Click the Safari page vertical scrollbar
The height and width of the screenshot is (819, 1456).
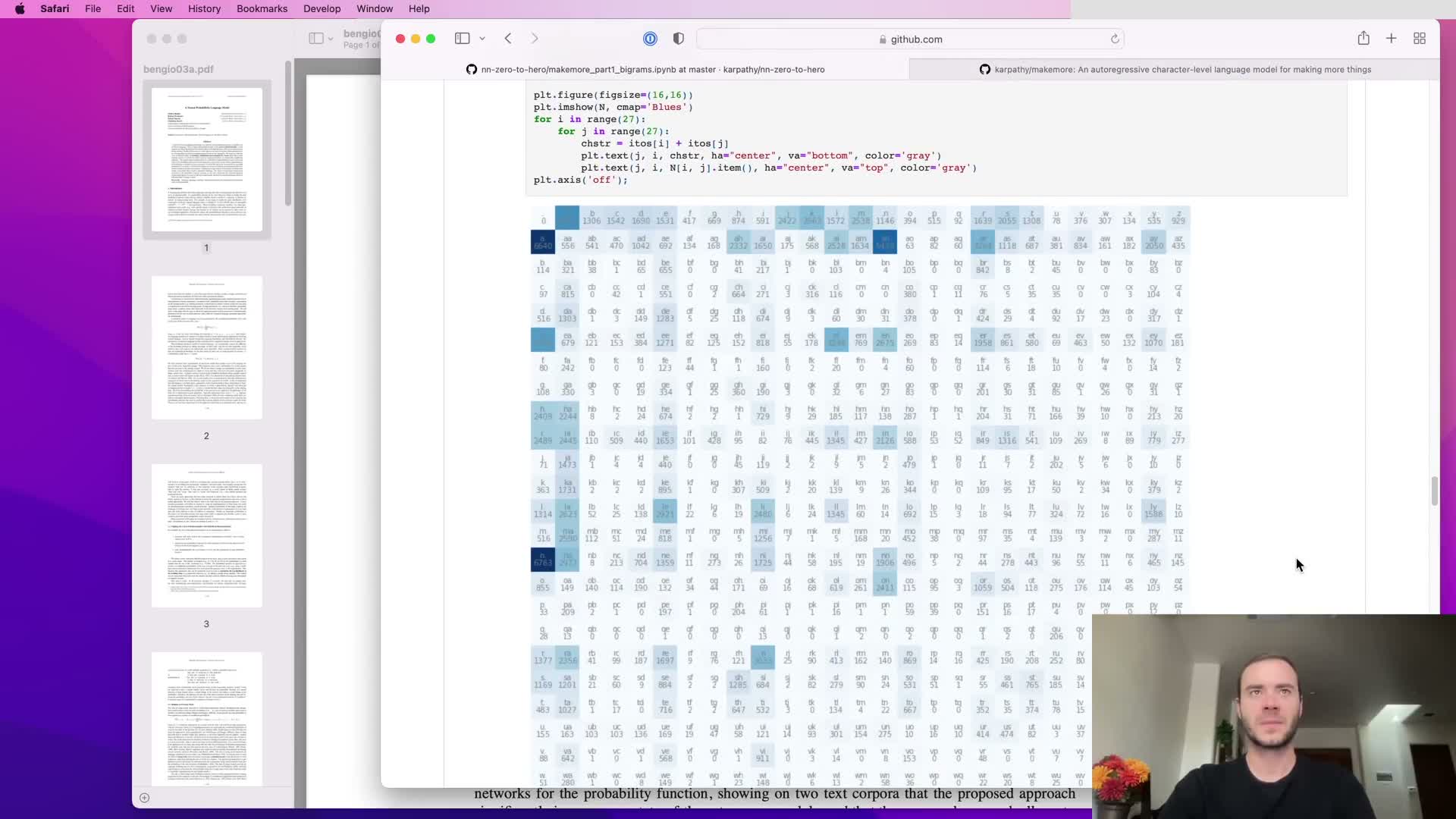coord(1434,491)
